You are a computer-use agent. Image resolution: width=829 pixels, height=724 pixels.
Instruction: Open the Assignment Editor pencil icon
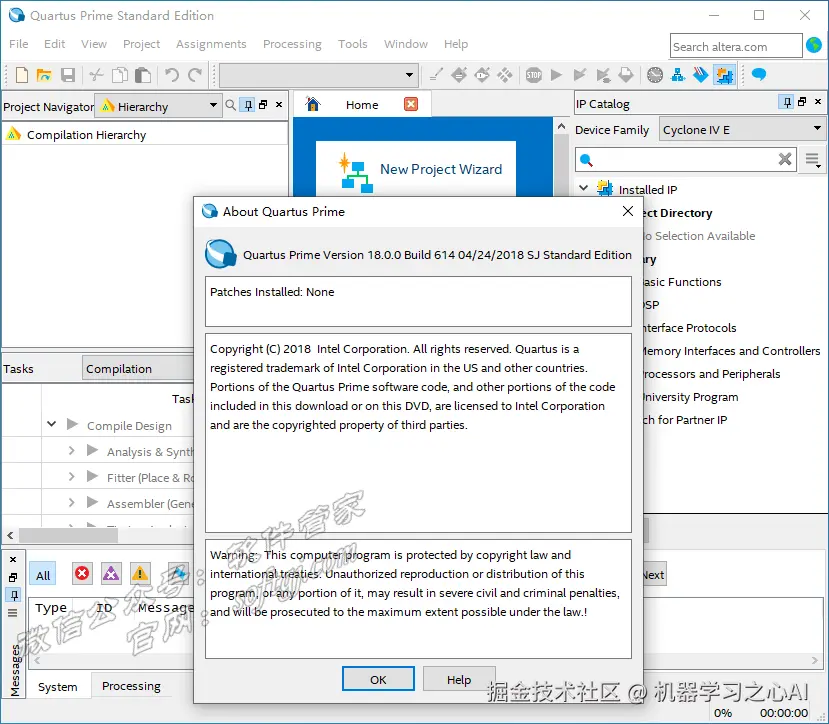(x=436, y=75)
